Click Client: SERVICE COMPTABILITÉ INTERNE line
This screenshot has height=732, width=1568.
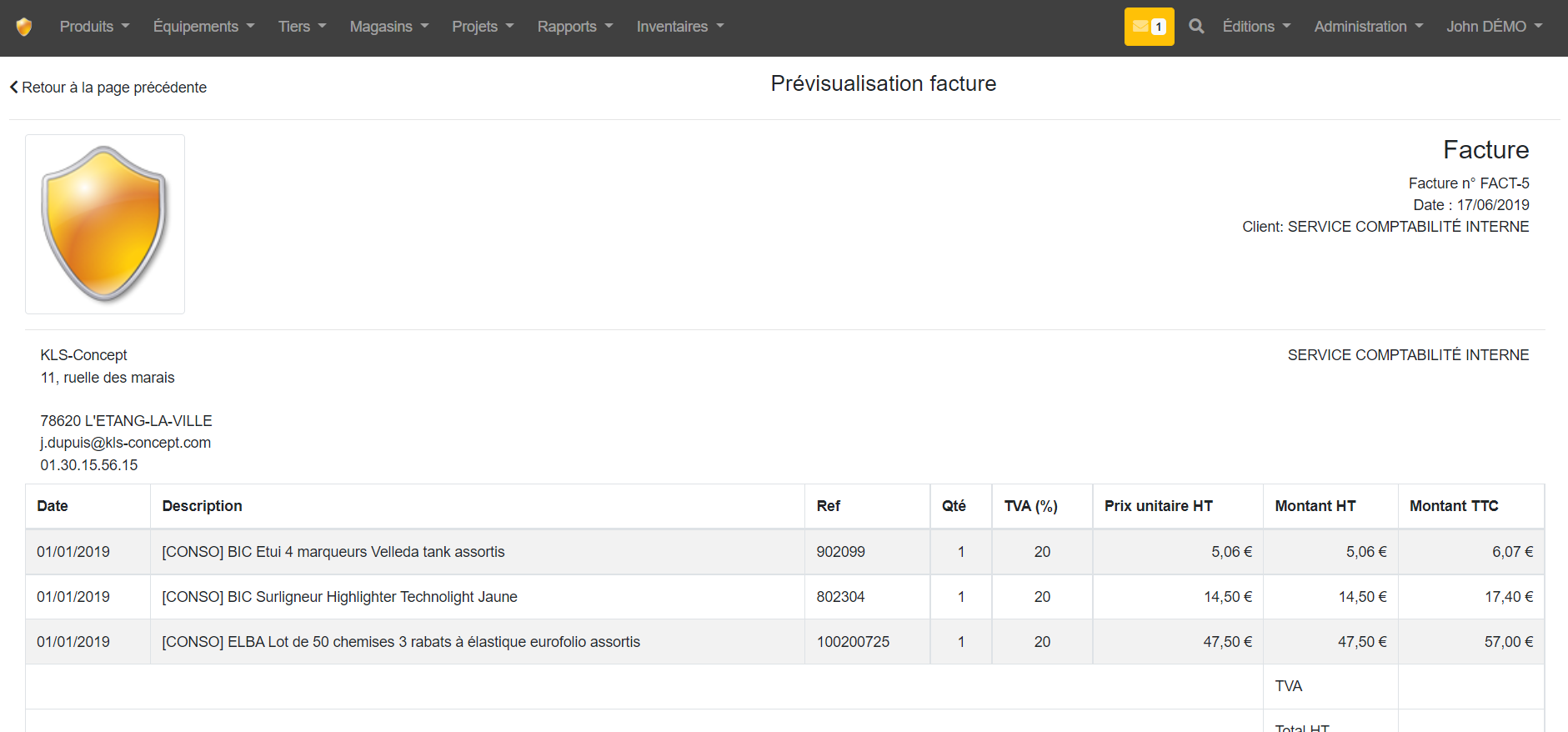(1385, 227)
